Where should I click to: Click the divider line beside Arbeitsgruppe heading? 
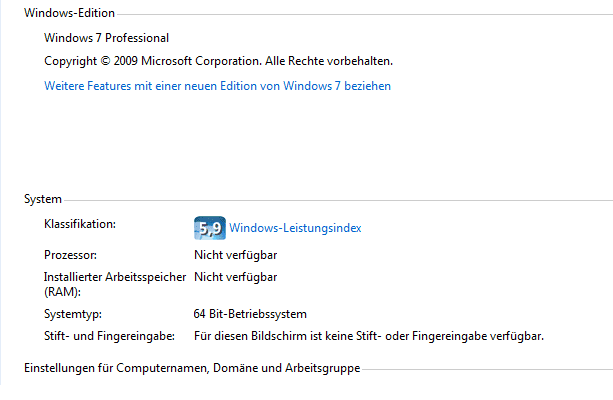(x=487, y=369)
